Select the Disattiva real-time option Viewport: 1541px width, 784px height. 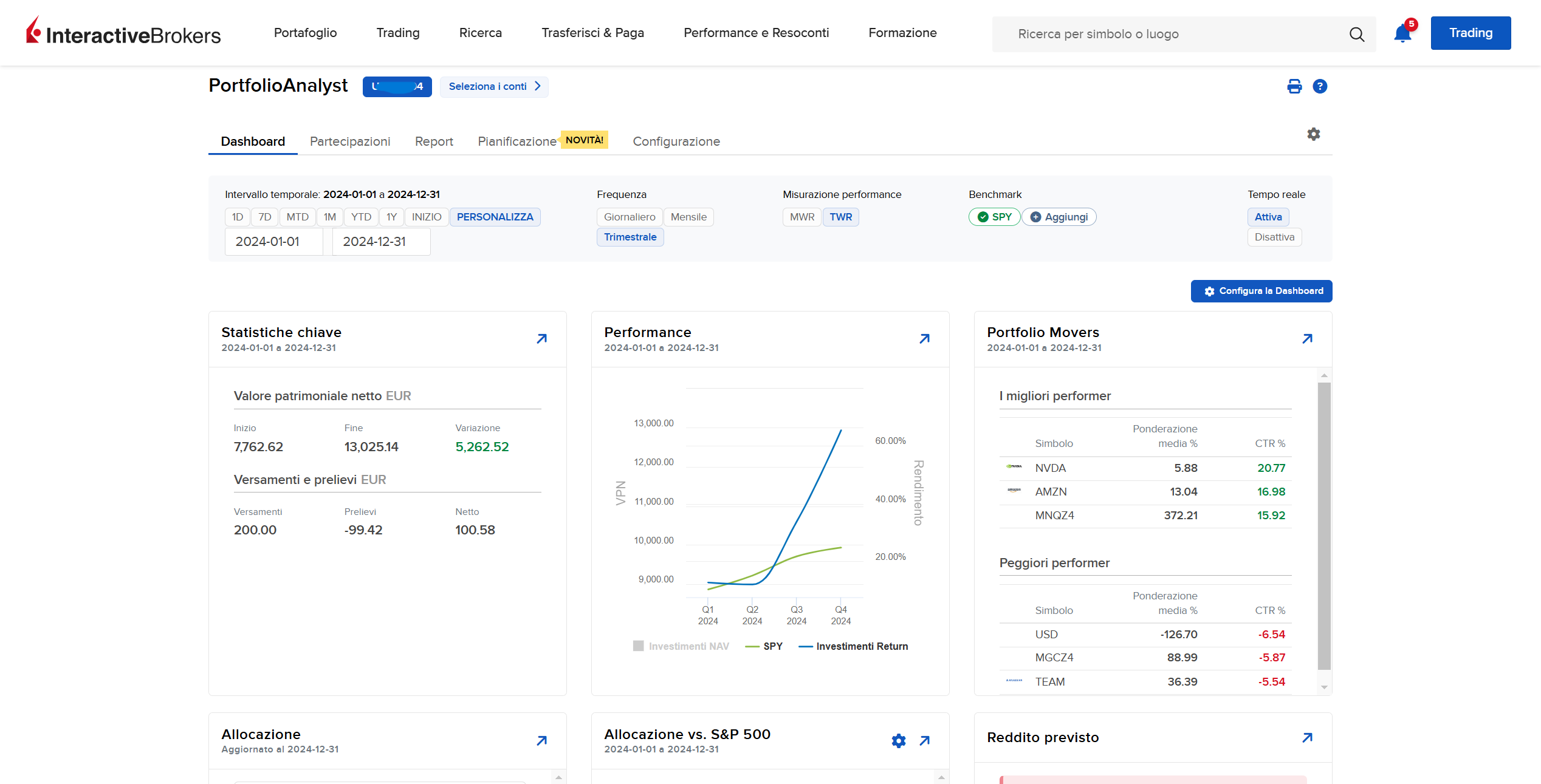[x=1274, y=237]
